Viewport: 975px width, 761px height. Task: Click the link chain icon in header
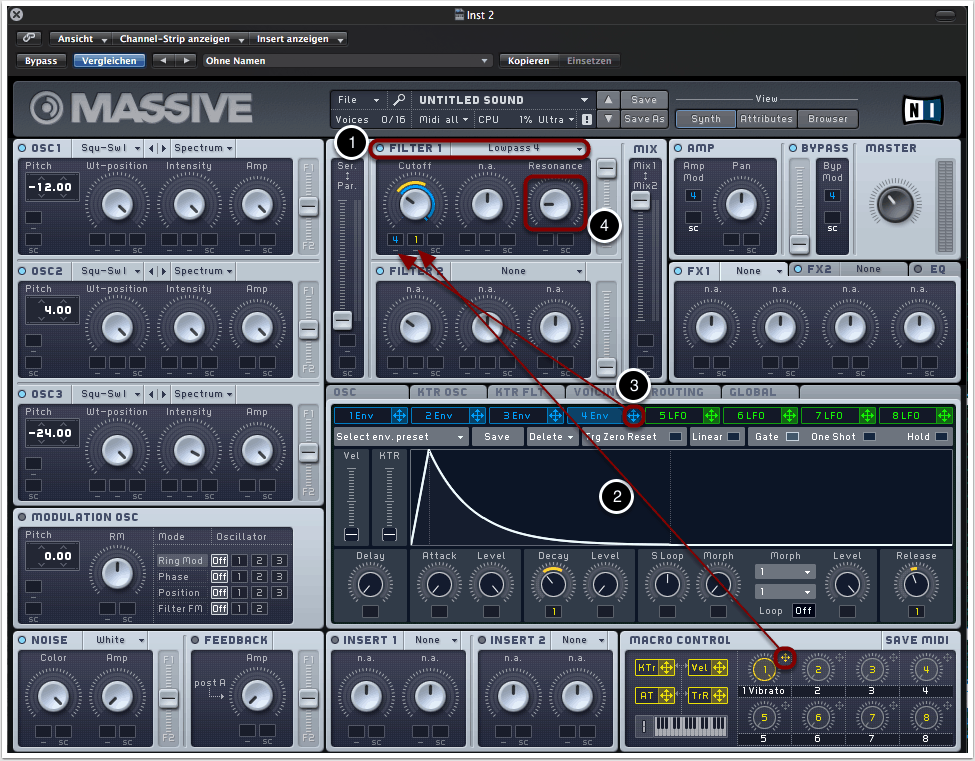point(29,38)
